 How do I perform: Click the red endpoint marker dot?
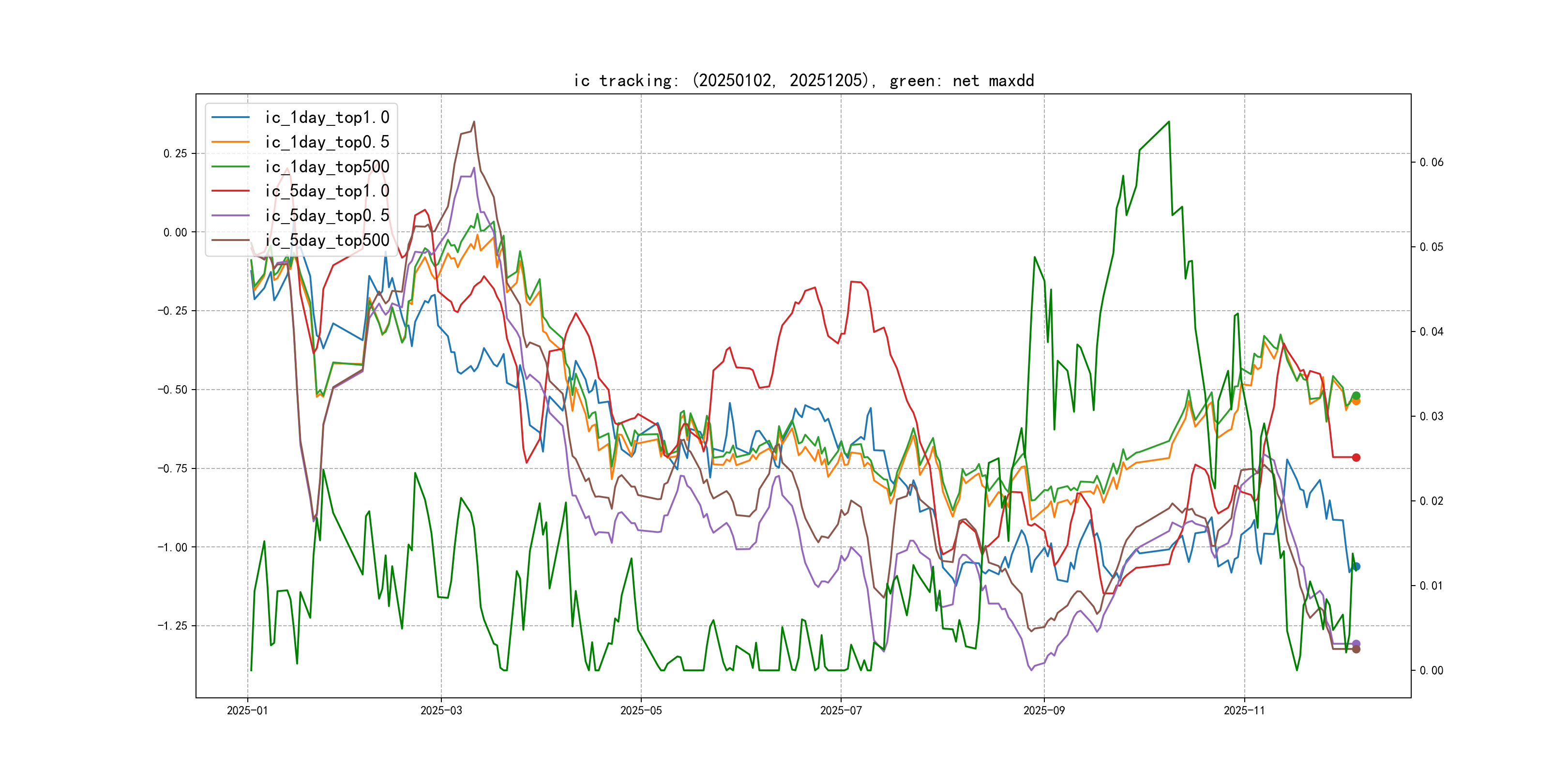(x=1356, y=457)
